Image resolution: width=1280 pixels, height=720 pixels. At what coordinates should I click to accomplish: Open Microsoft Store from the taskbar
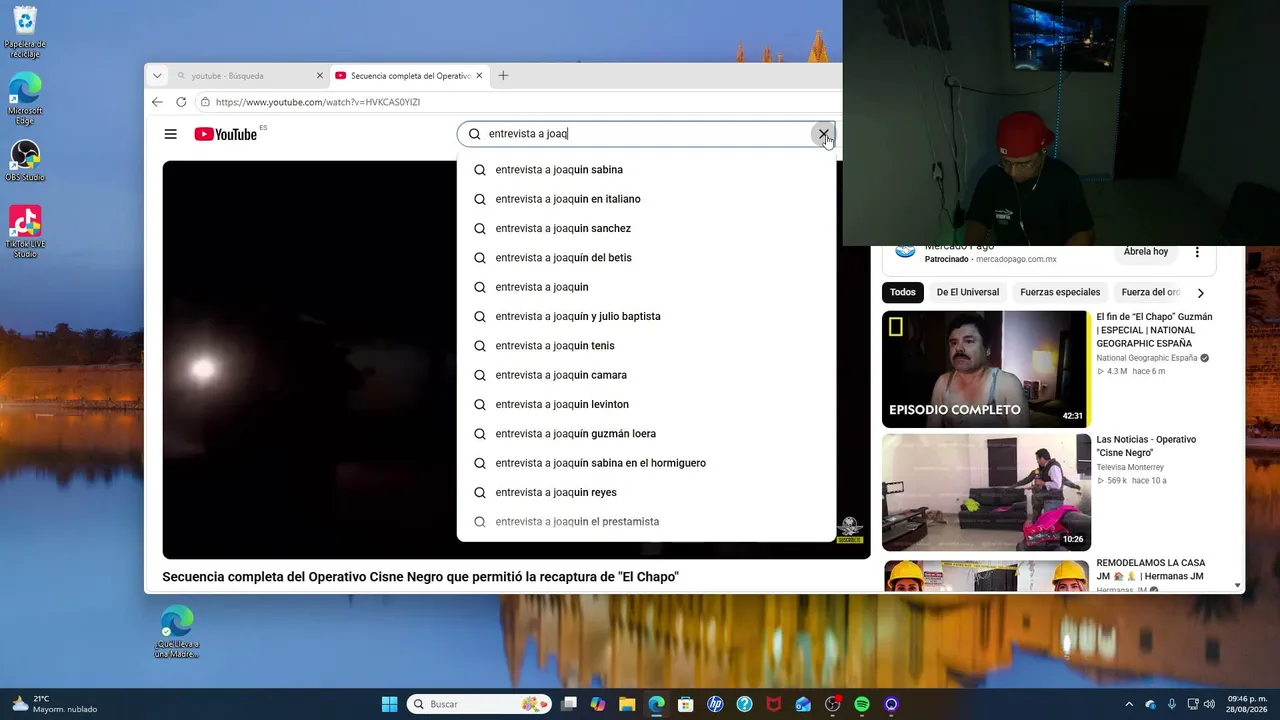click(685, 704)
